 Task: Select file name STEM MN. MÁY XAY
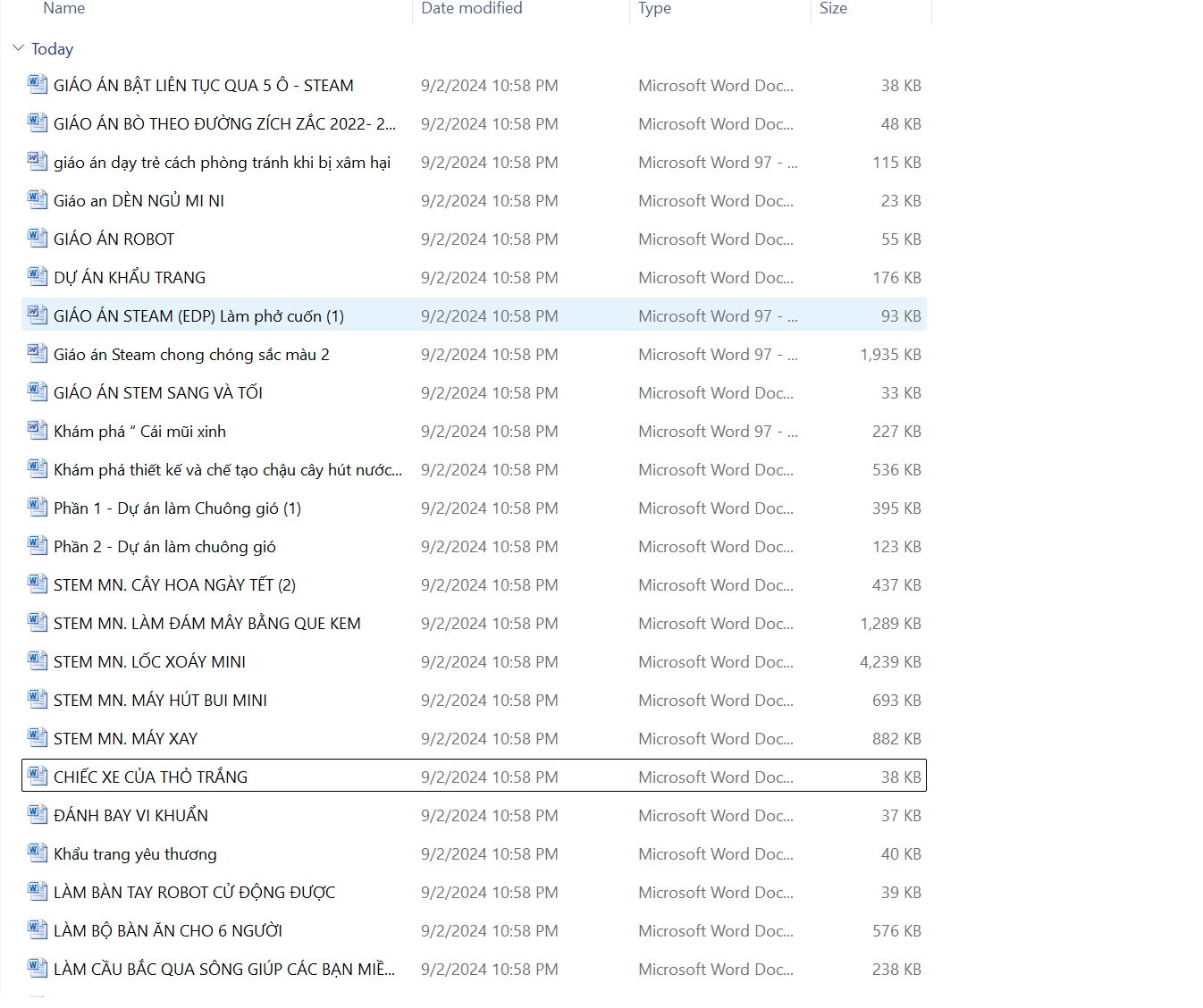click(x=125, y=739)
